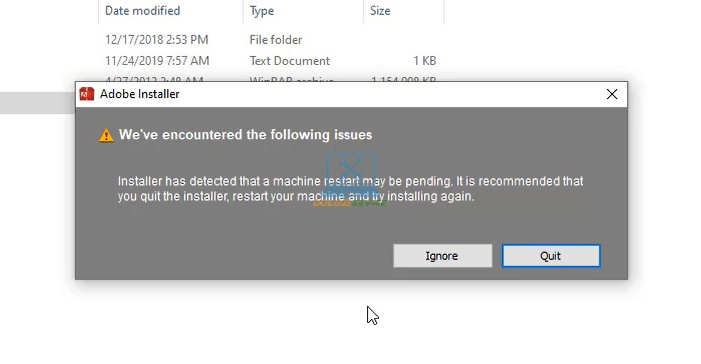Screen dimensions: 701x364
Task: Click the 11/24/2019 7:57 AM date cell
Action: (x=157, y=61)
